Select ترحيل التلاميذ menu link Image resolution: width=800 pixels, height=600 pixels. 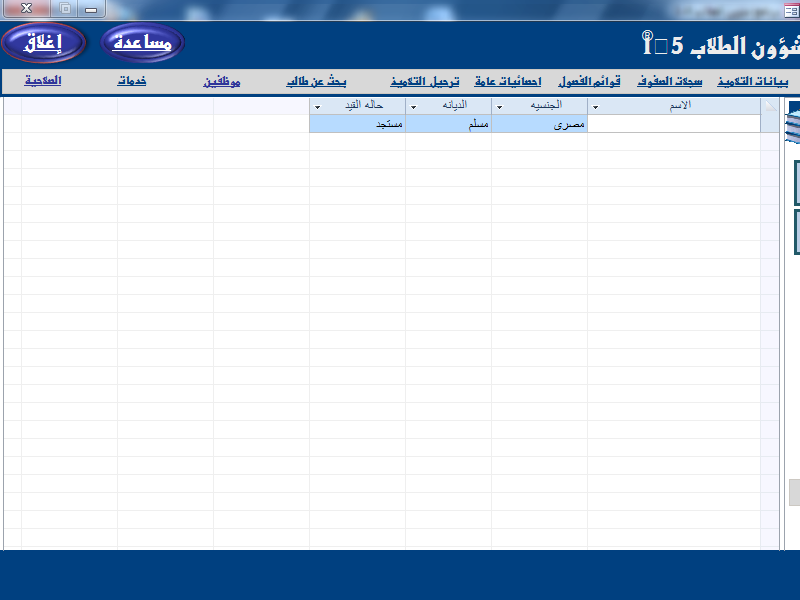coord(425,81)
